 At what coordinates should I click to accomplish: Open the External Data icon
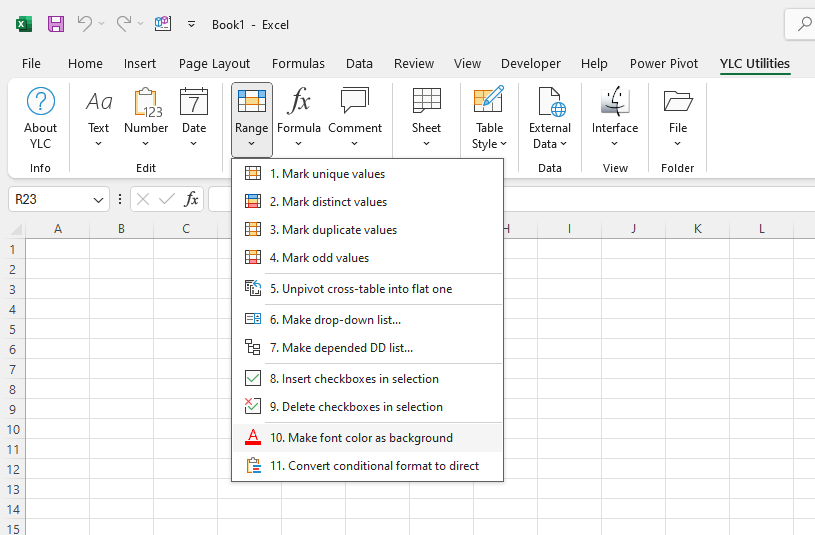point(550,102)
